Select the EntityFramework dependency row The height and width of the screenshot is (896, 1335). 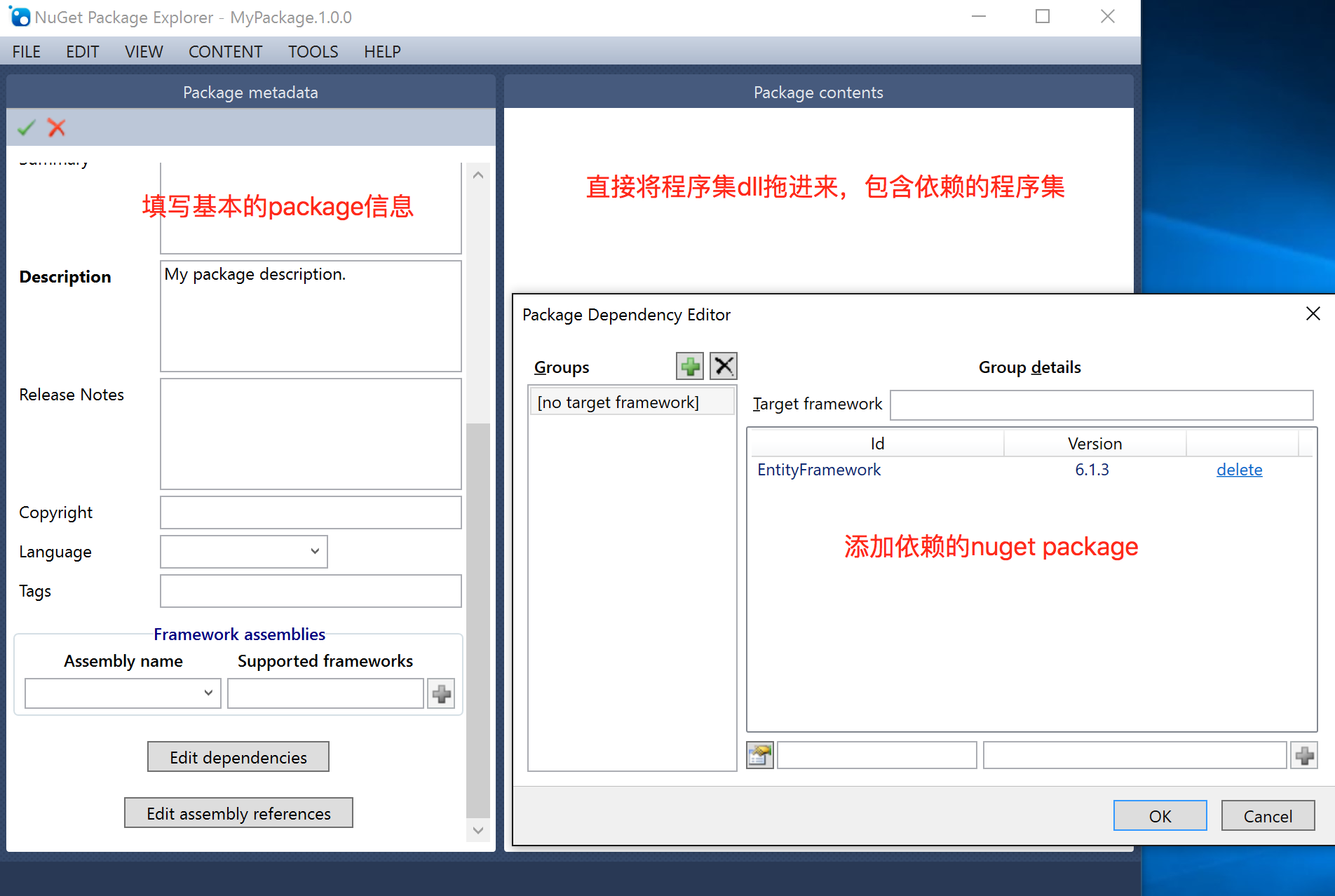tap(1031, 470)
